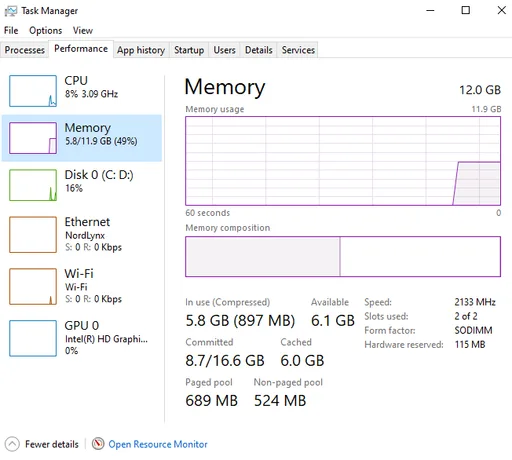This screenshot has width=512, height=460.
Task: Switch to the Processes tab
Action: point(24,50)
